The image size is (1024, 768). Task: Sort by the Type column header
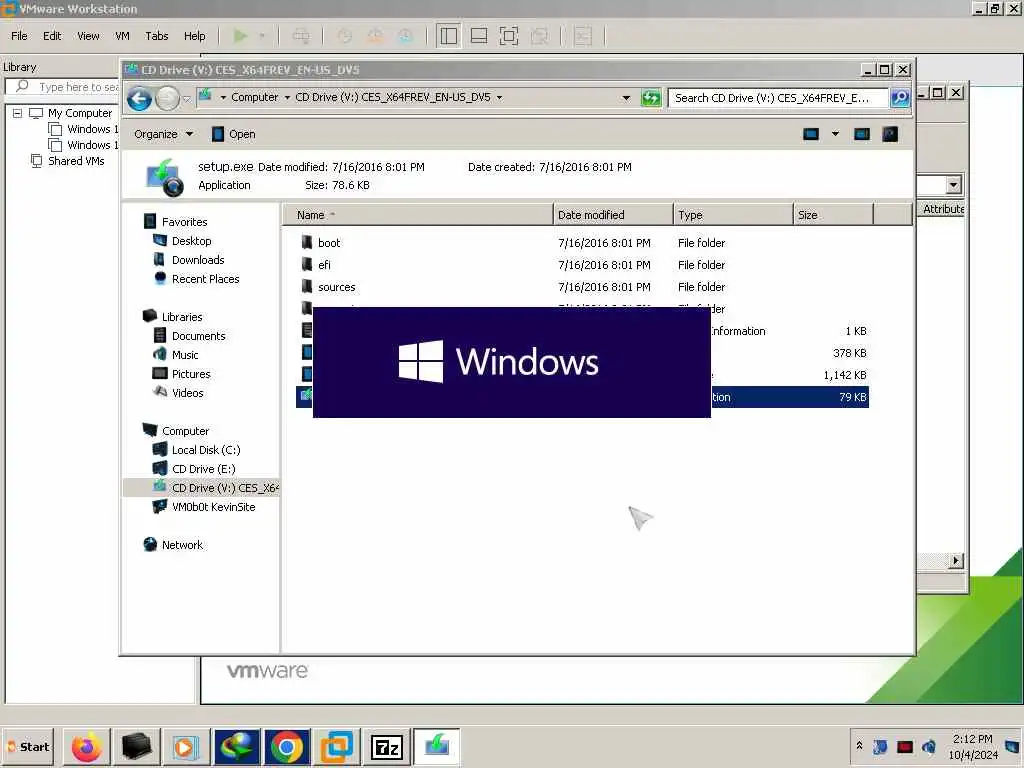[x=733, y=215]
